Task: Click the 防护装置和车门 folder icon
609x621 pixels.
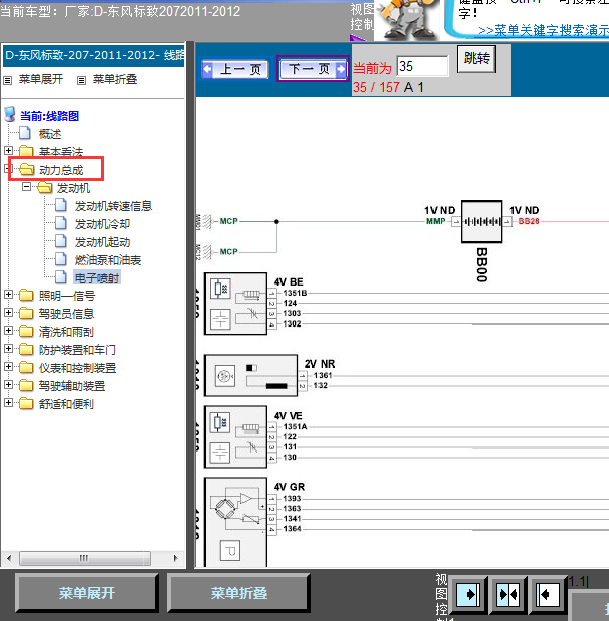Action: point(26,349)
